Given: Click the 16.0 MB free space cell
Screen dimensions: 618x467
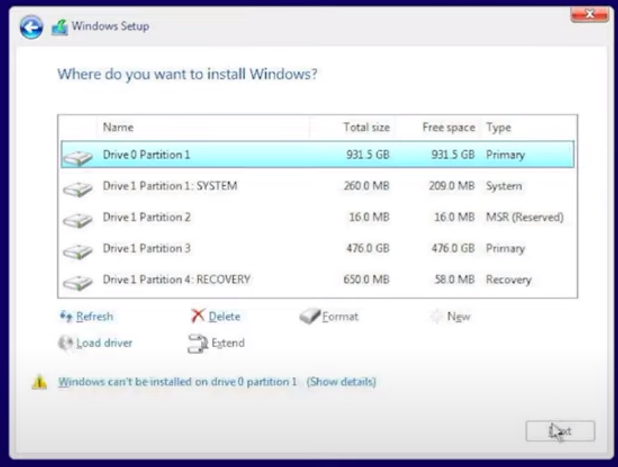Looking at the screenshot, I should pyautogui.click(x=454, y=217).
